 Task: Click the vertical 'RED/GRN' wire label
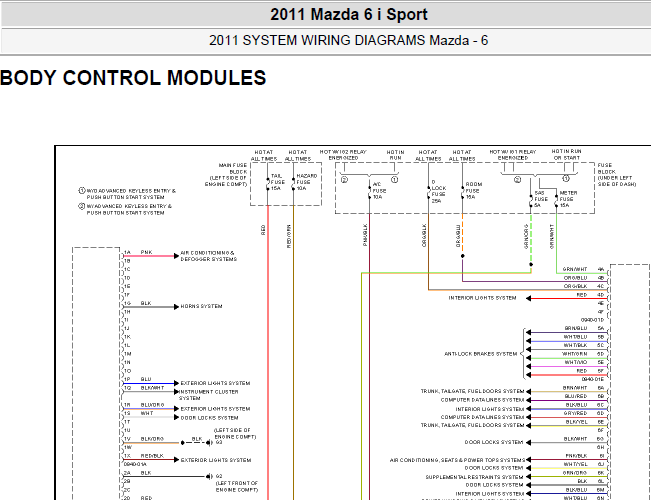[x=289, y=236]
